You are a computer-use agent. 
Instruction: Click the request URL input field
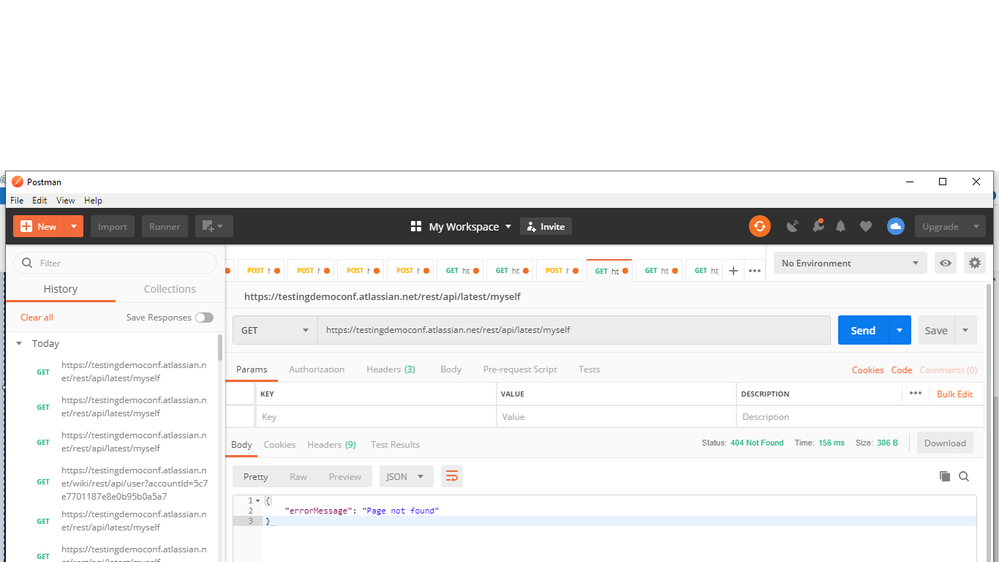(x=574, y=330)
